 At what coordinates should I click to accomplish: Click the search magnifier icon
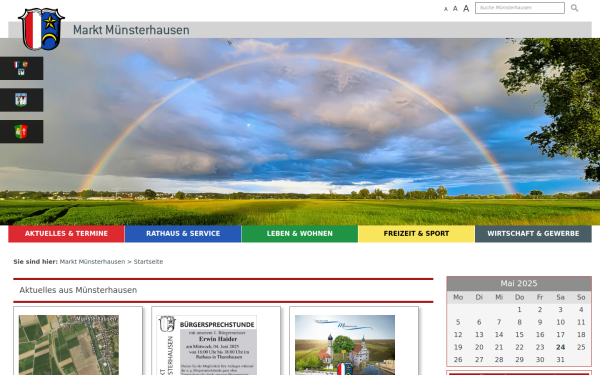click(574, 8)
